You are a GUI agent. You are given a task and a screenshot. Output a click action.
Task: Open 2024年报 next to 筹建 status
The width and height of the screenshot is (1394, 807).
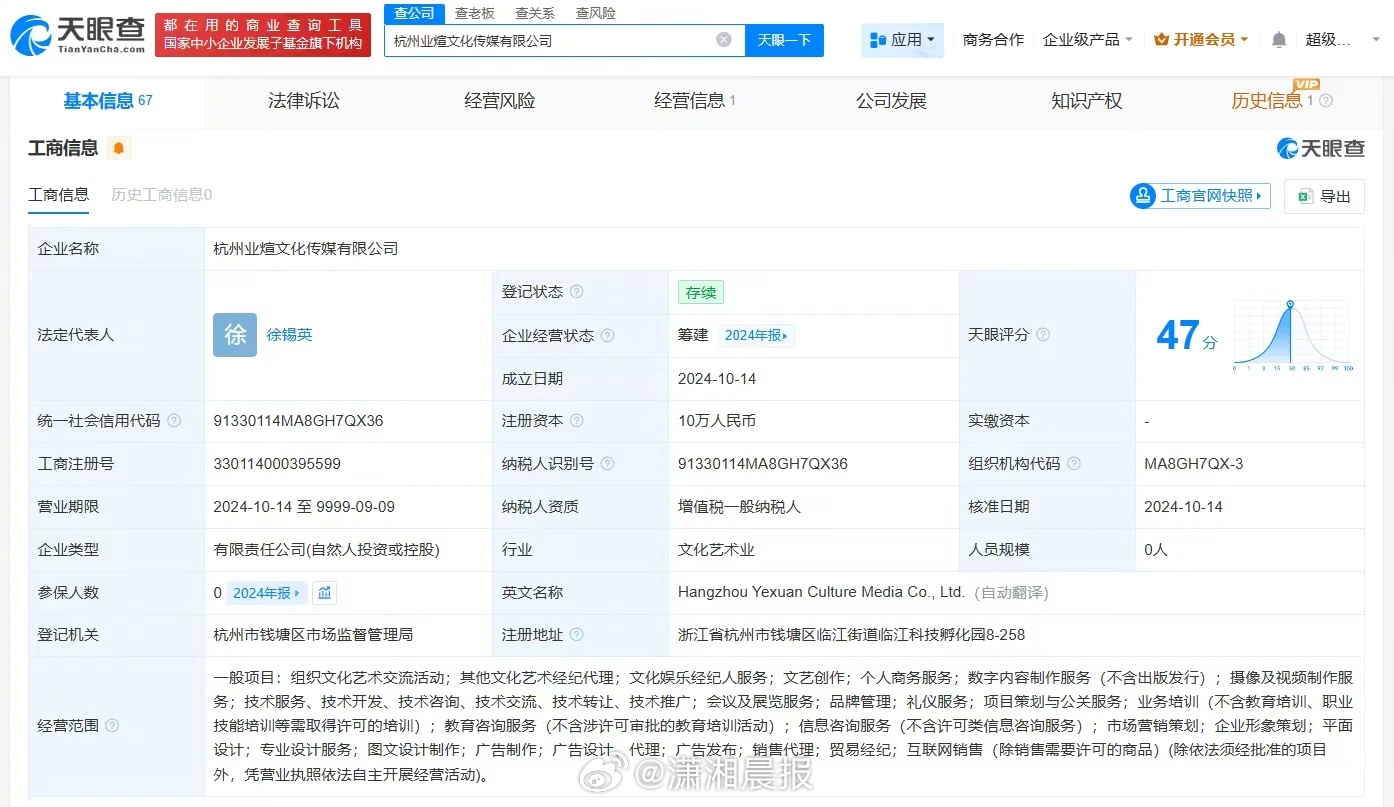(x=756, y=336)
